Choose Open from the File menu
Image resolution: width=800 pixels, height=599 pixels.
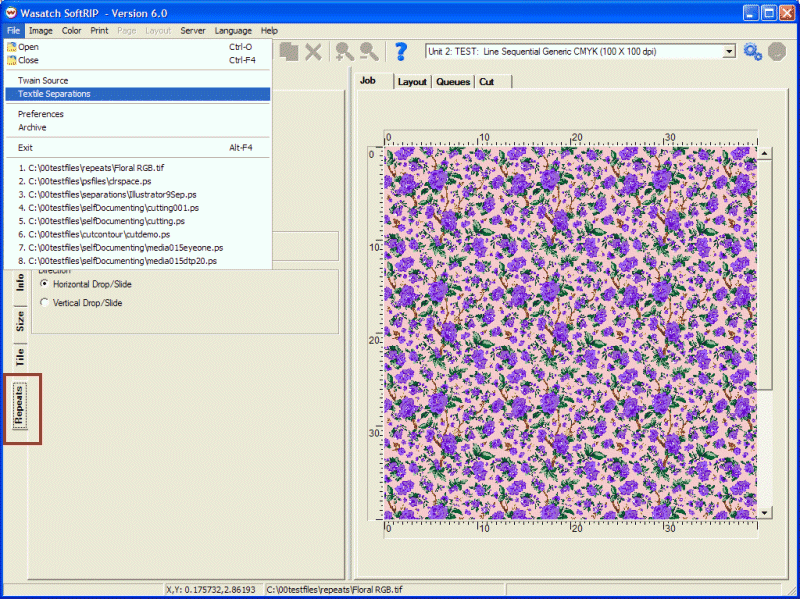[138, 47]
